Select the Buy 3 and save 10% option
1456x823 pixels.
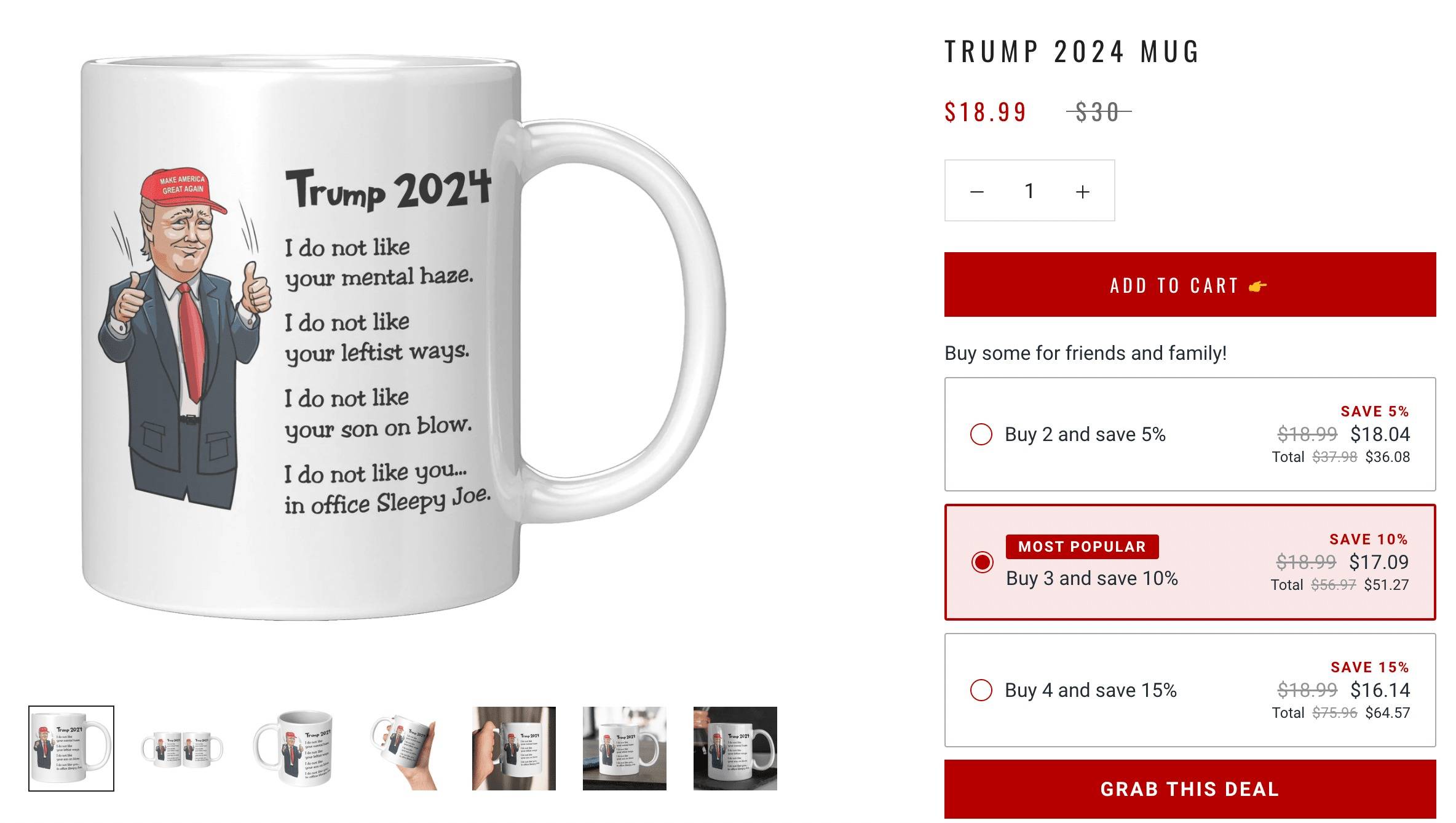pyautogui.click(x=1190, y=562)
